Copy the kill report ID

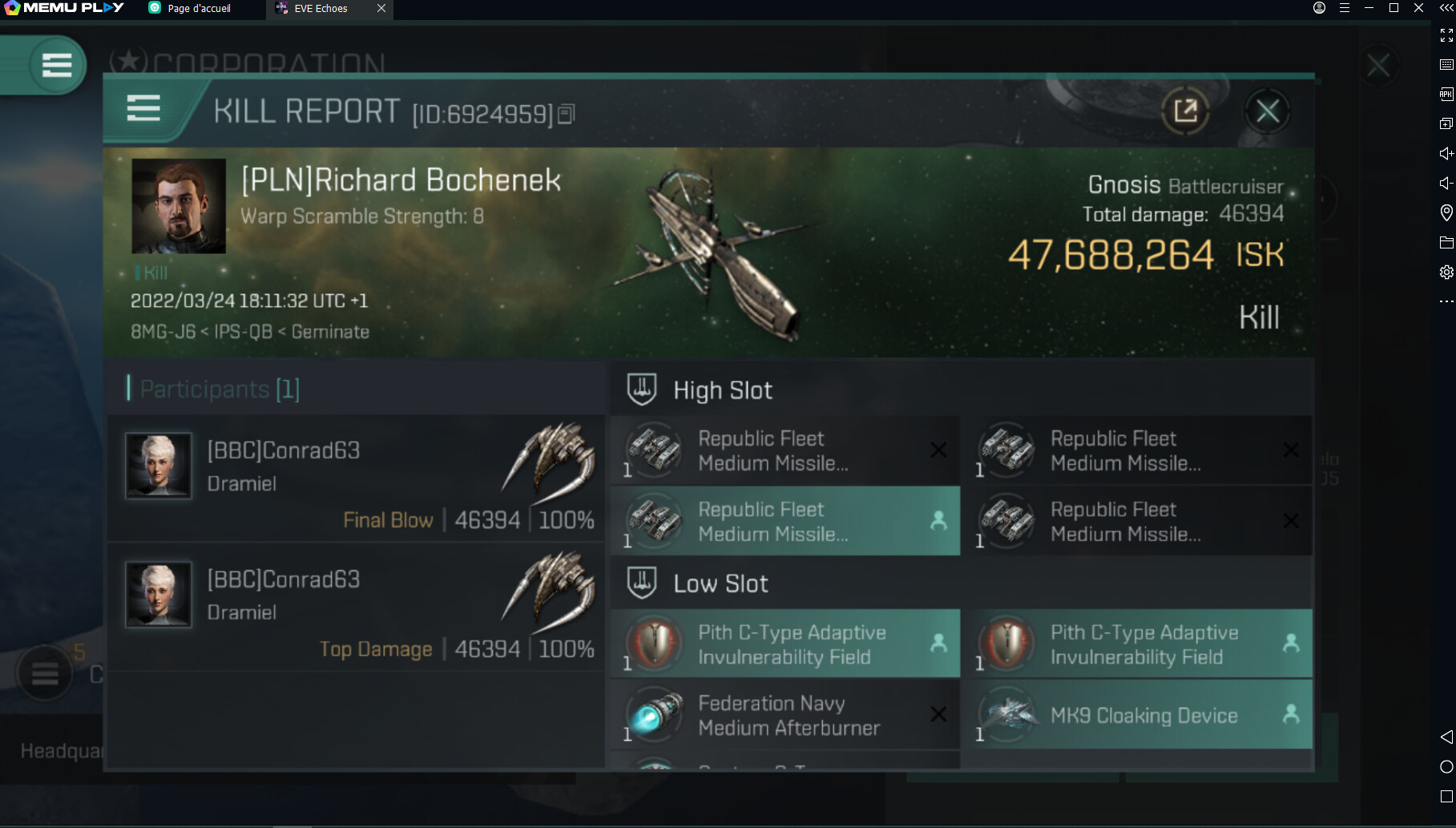pos(566,115)
